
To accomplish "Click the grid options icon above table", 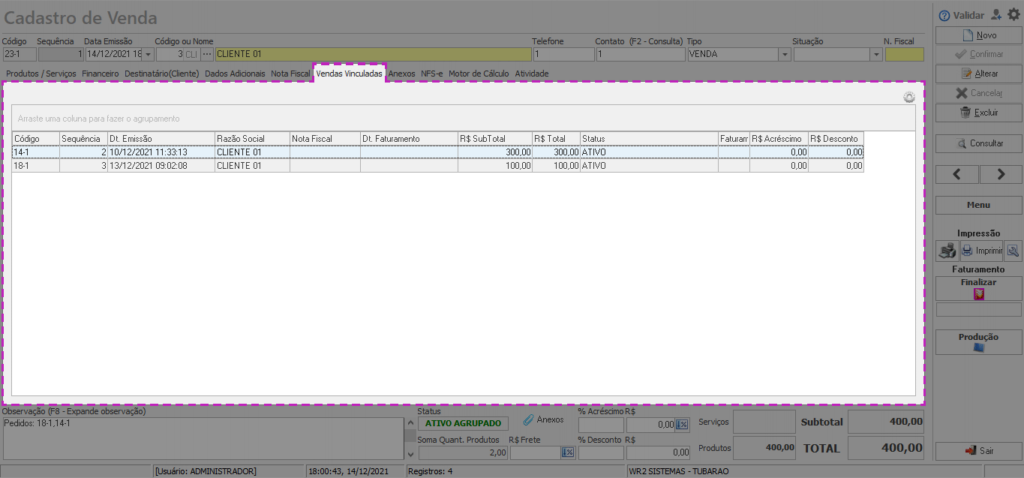I will click(x=908, y=98).
